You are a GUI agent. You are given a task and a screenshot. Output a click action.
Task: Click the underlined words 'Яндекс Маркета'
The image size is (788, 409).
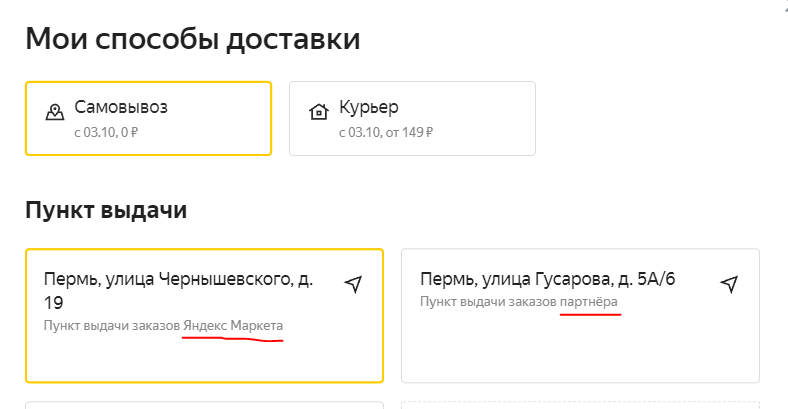coord(233,326)
